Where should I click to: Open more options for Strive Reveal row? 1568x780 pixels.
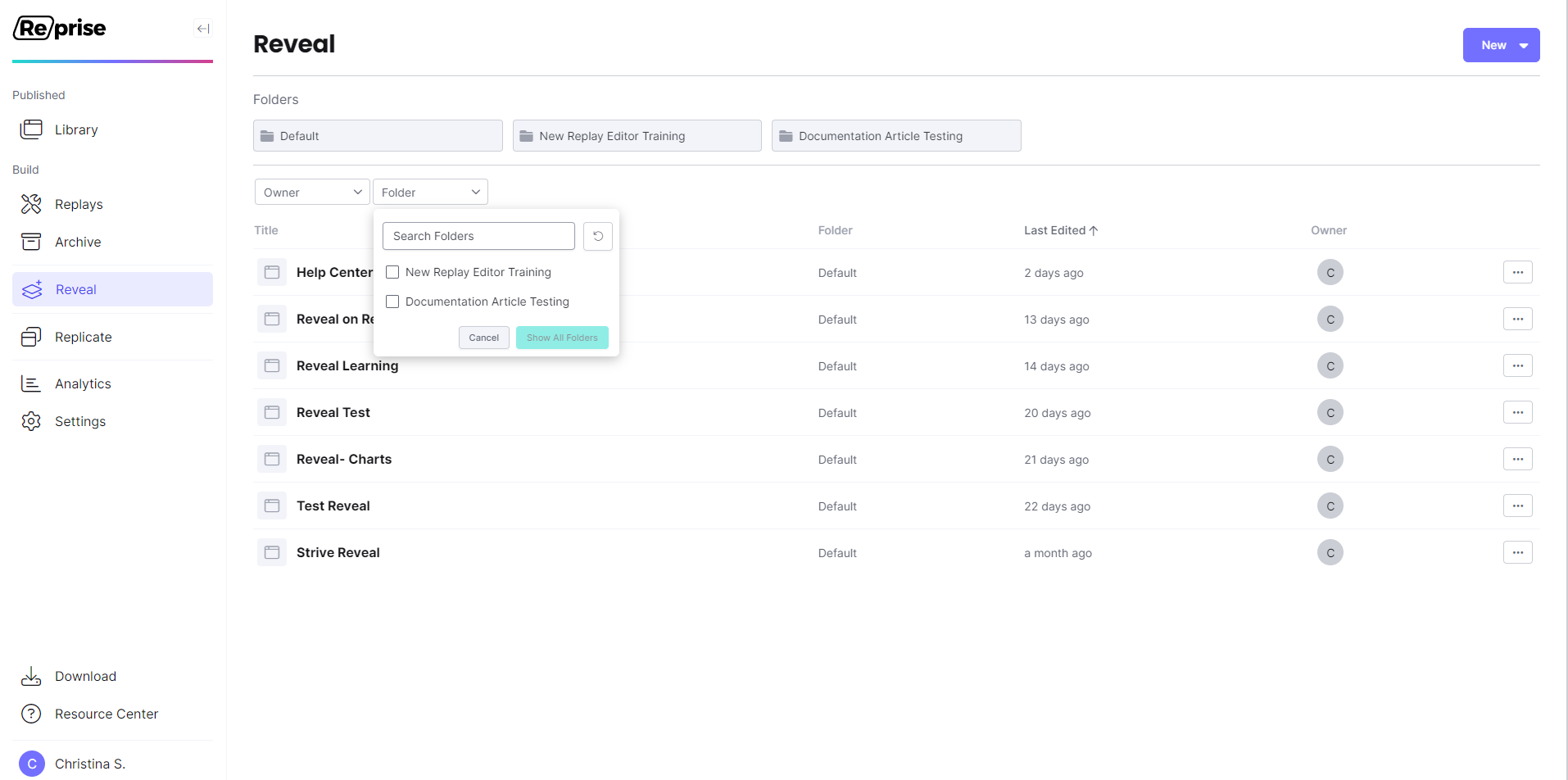(x=1518, y=552)
